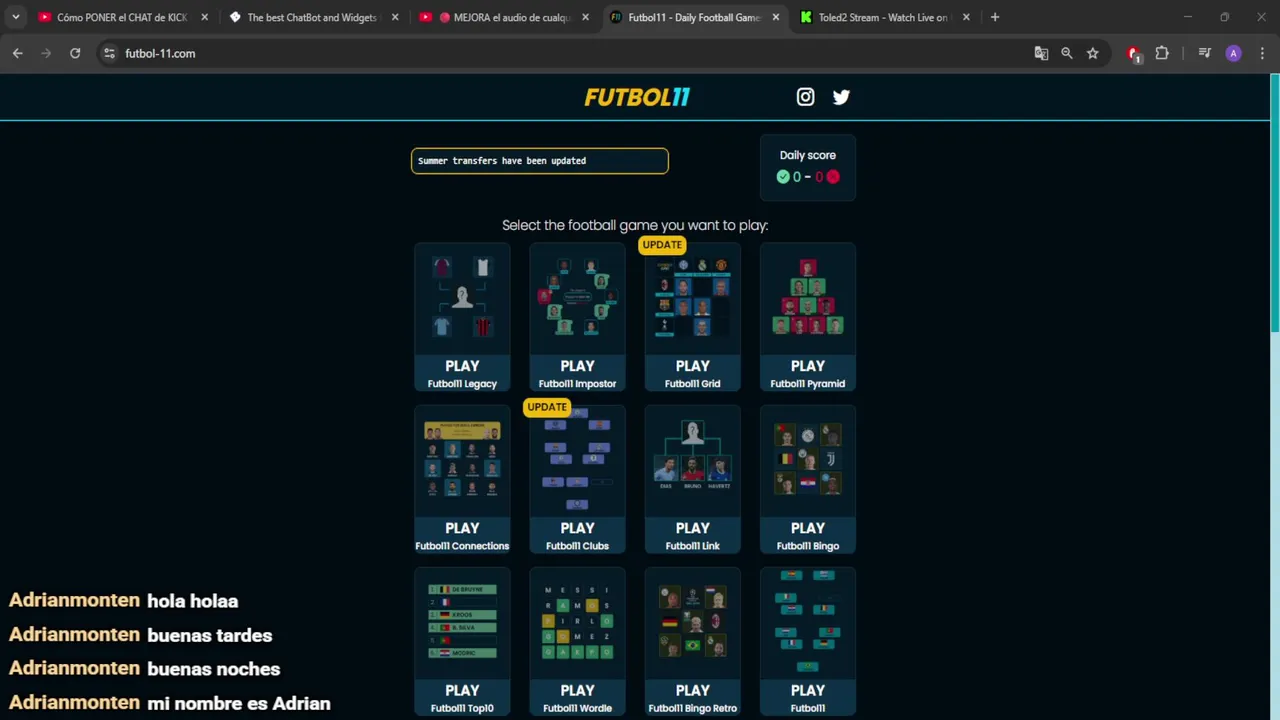The height and width of the screenshot is (720, 1280).
Task: Play Futbol11 Clubs
Action: coord(577,535)
